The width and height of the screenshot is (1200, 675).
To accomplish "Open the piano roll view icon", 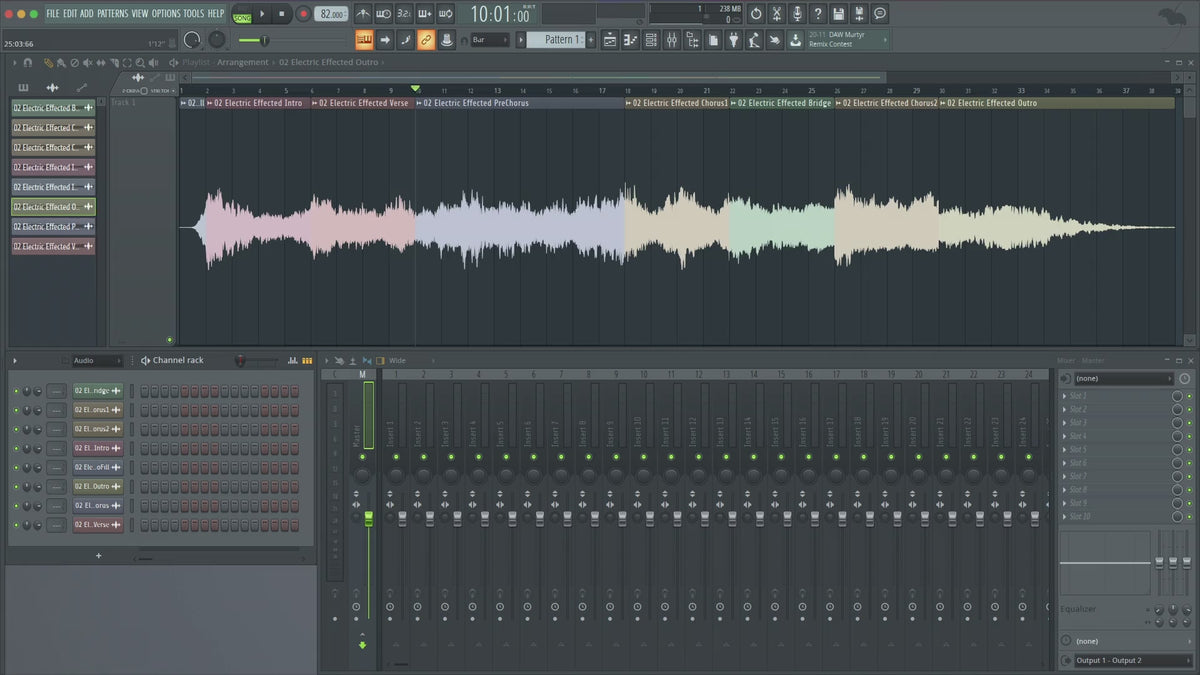I will click(x=630, y=40).
